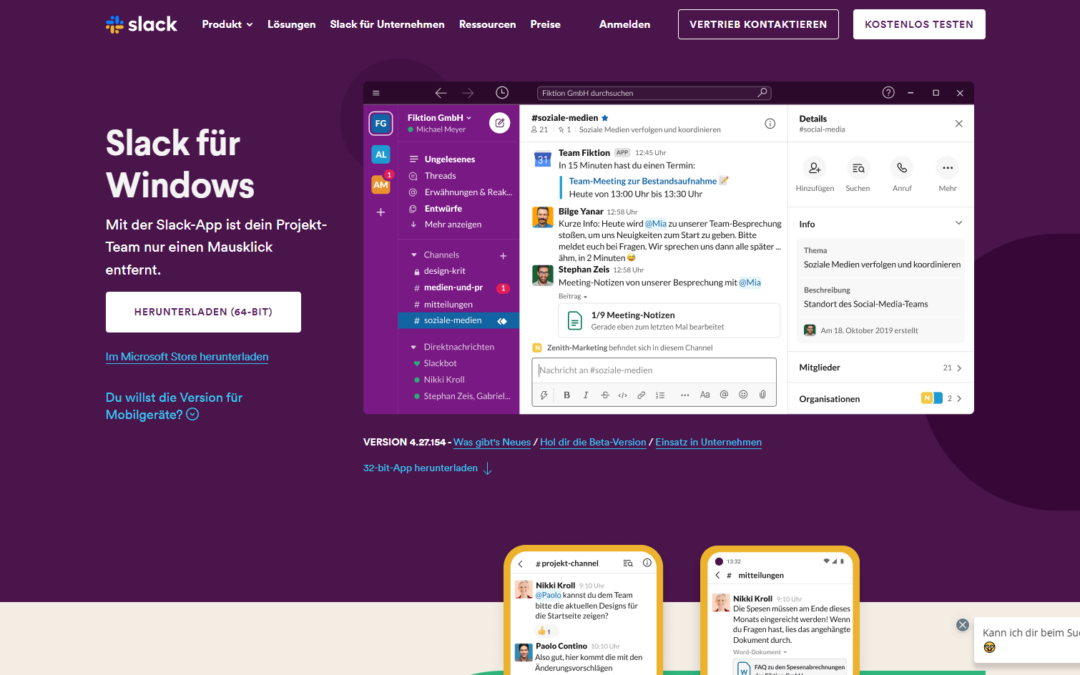Click the Kostenlos testen button
Viewport: 1080px width, 675px height.
click(919, 24)
